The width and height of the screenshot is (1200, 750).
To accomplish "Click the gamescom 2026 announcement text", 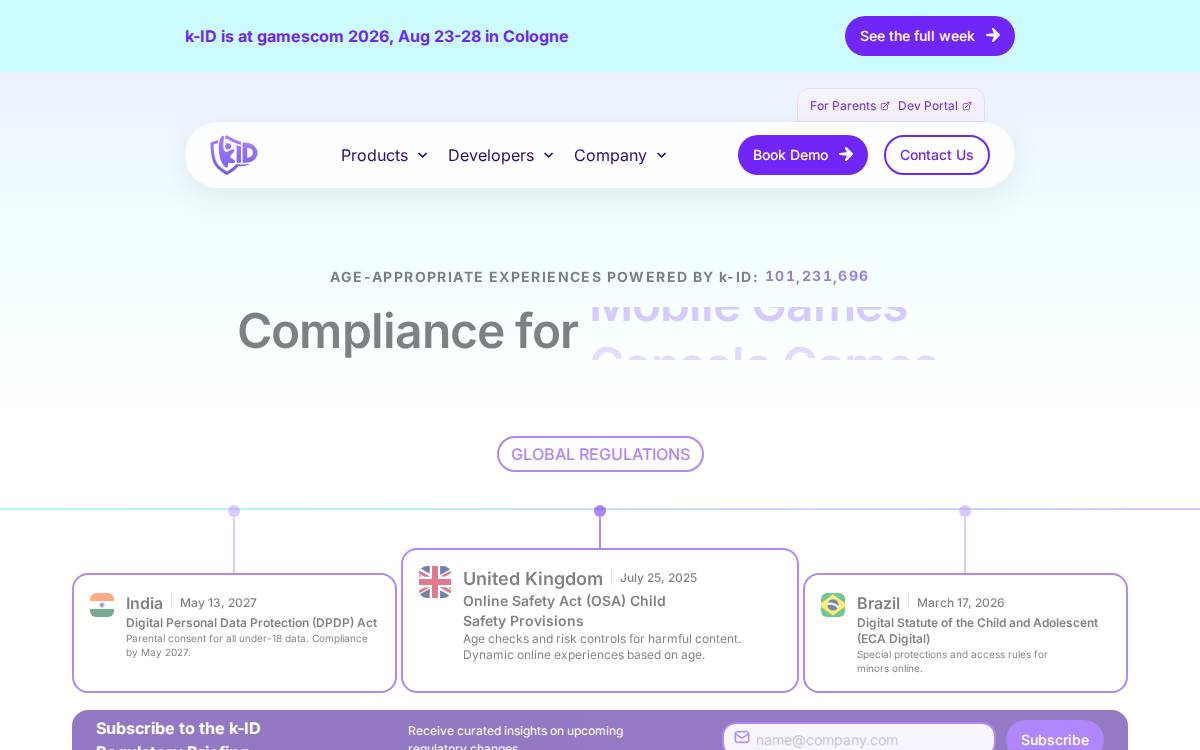I will coord(377,36).
